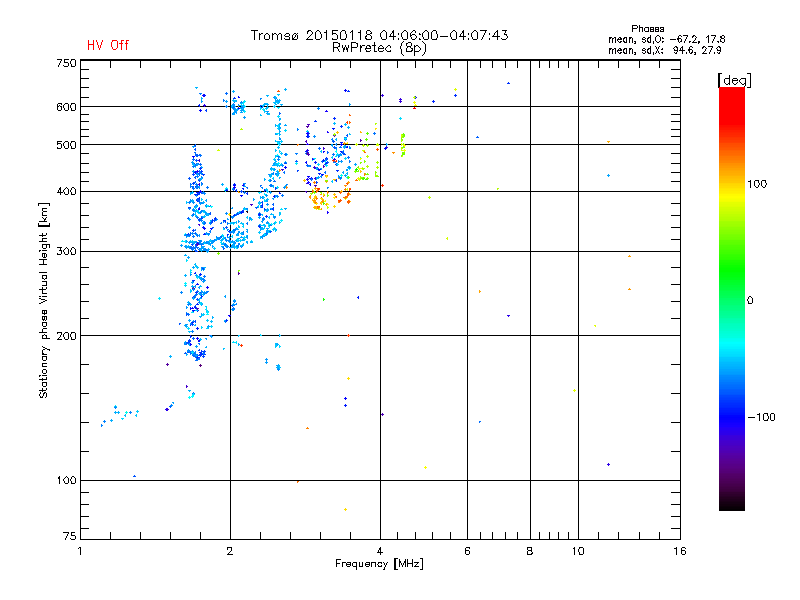Click the 2 frequency axis tick label

tap(230, 551)
